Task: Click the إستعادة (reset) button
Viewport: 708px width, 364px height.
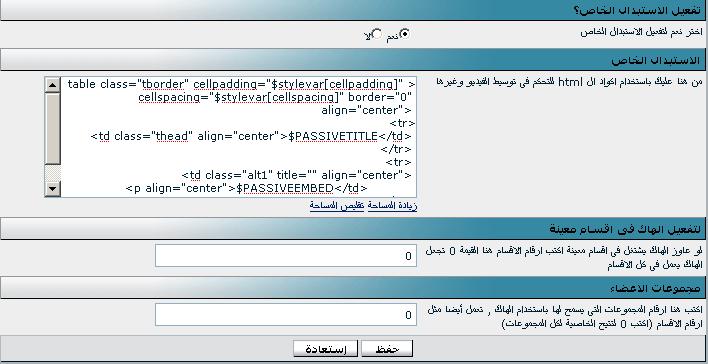Action: [325, 349]
